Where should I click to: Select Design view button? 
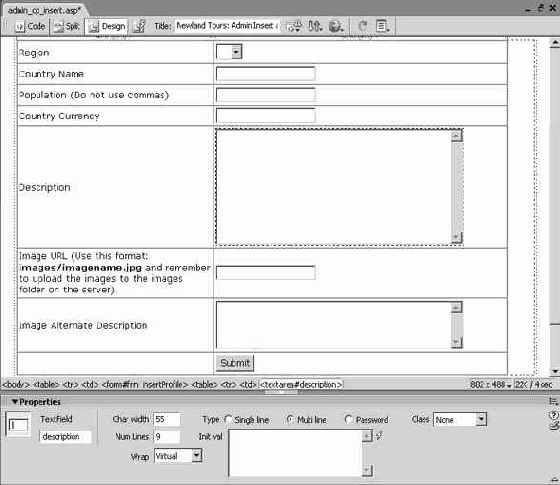[106, 26]
